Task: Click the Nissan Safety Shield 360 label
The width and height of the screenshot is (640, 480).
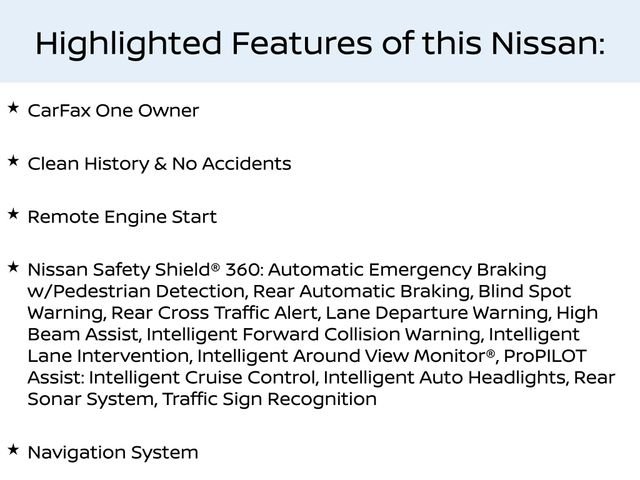Action: tap(146, 270)
